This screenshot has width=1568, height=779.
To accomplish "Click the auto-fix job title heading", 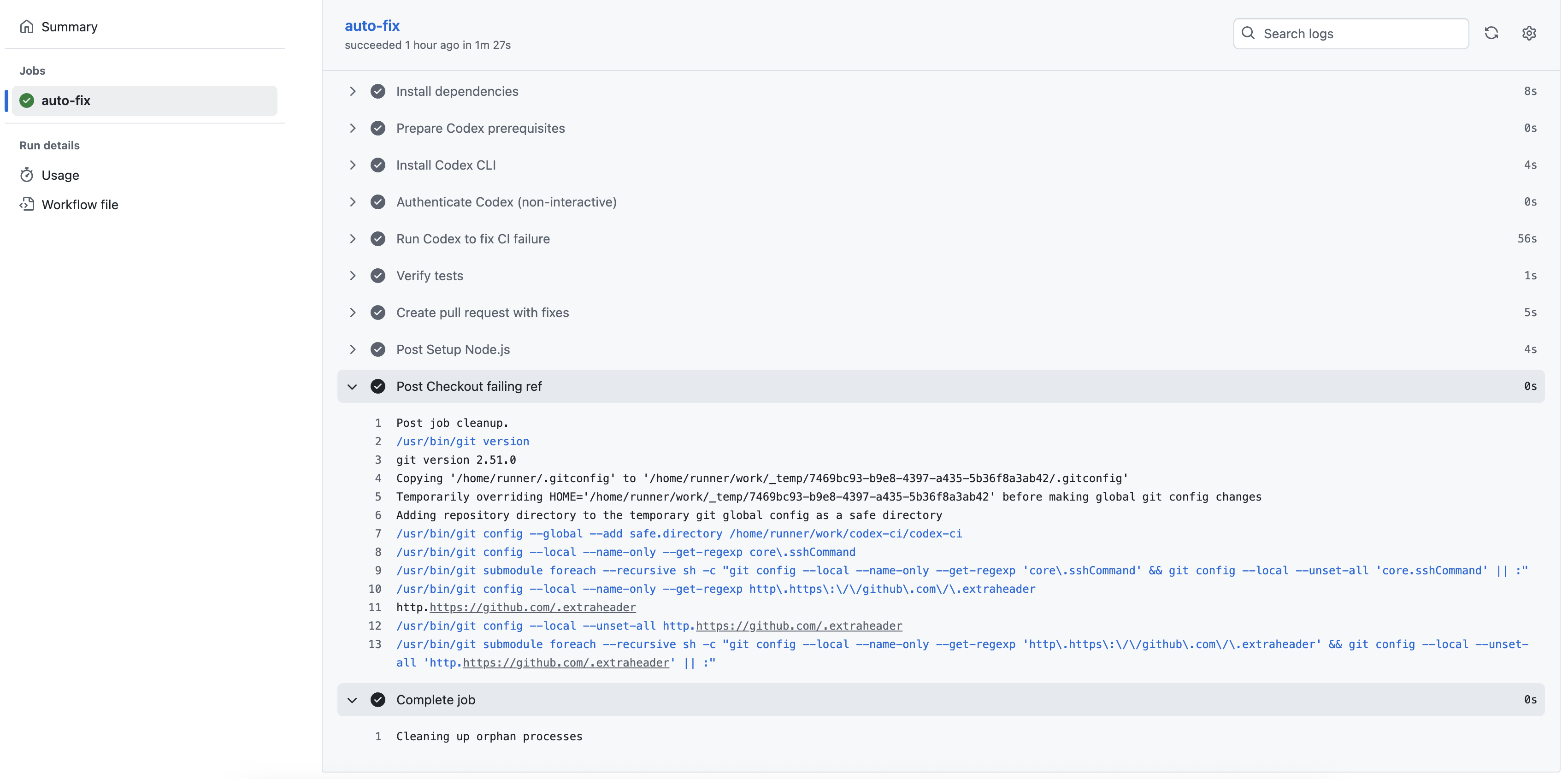I will (x=372, y=25).
